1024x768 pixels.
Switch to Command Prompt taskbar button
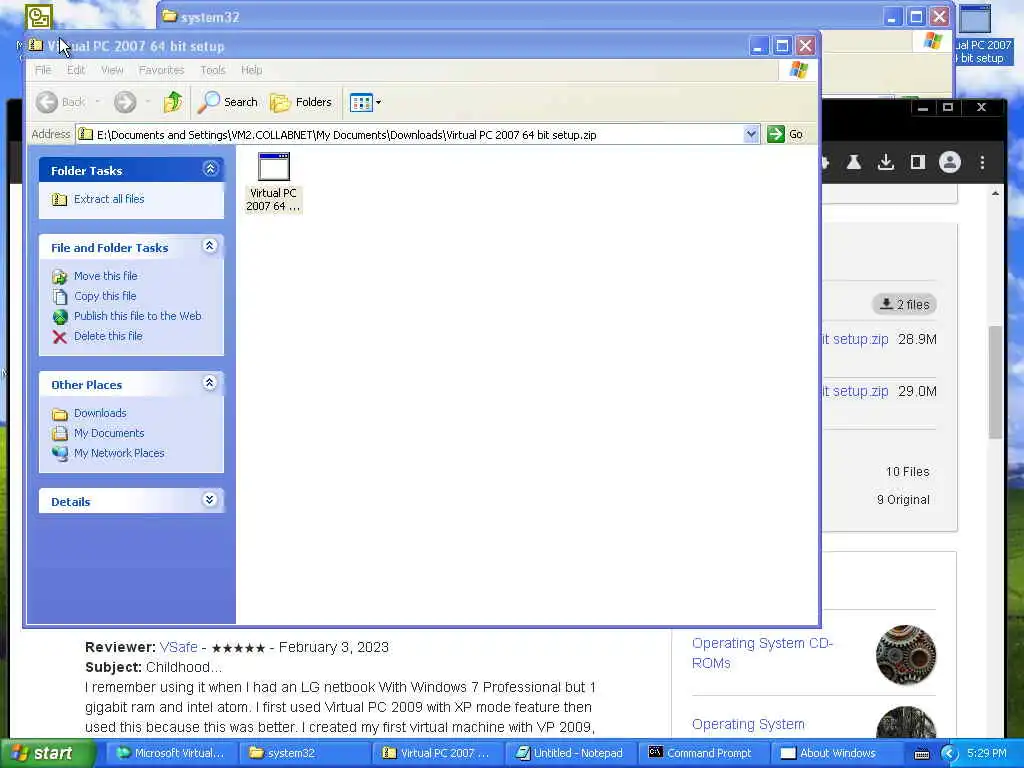[703, 753]
